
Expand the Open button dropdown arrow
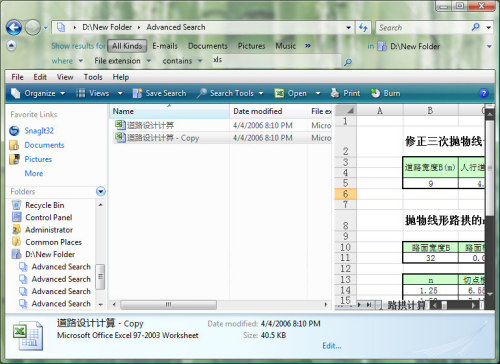318,93
